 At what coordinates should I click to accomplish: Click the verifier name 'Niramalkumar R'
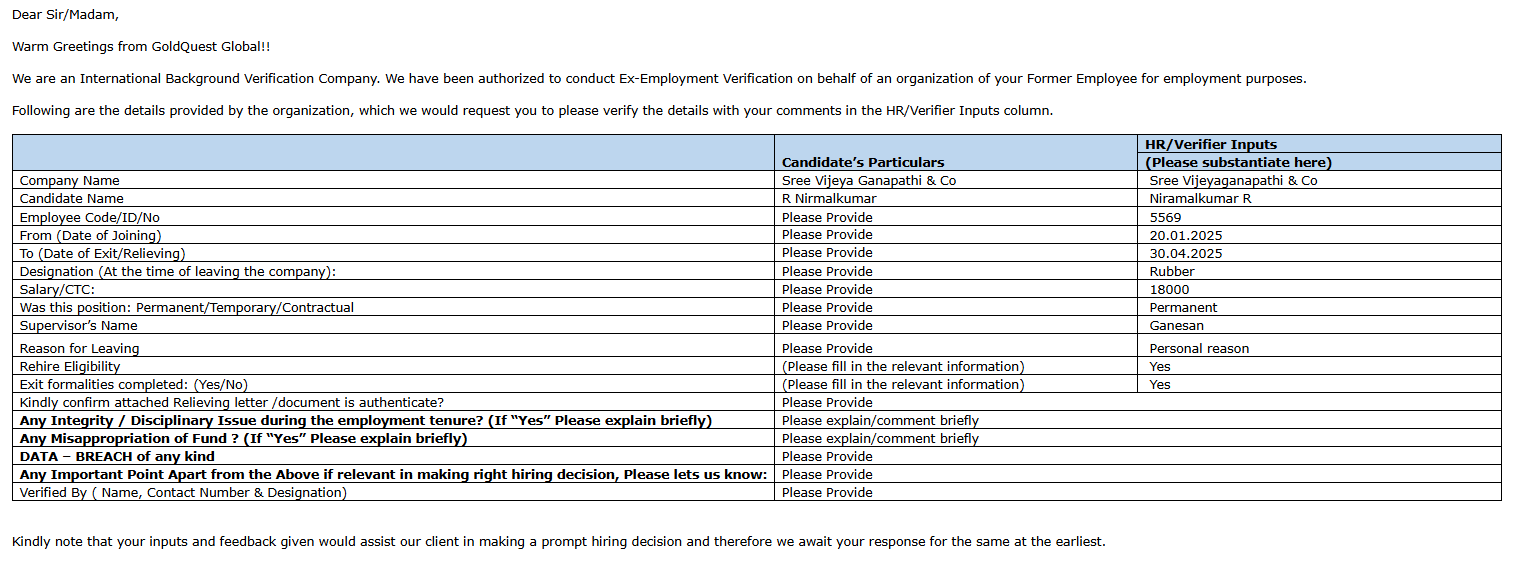click(x=1200, y=198)
